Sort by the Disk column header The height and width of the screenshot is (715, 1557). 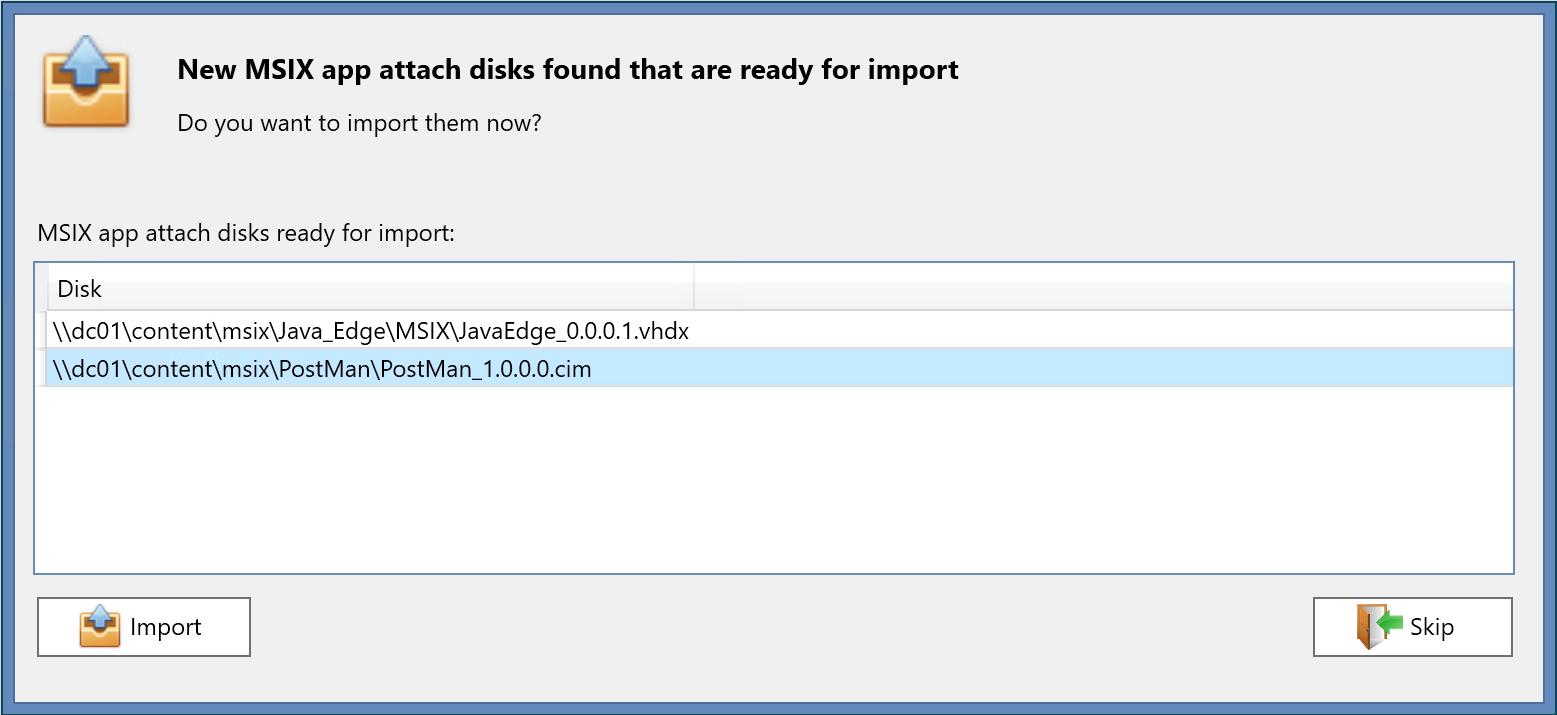80,289
